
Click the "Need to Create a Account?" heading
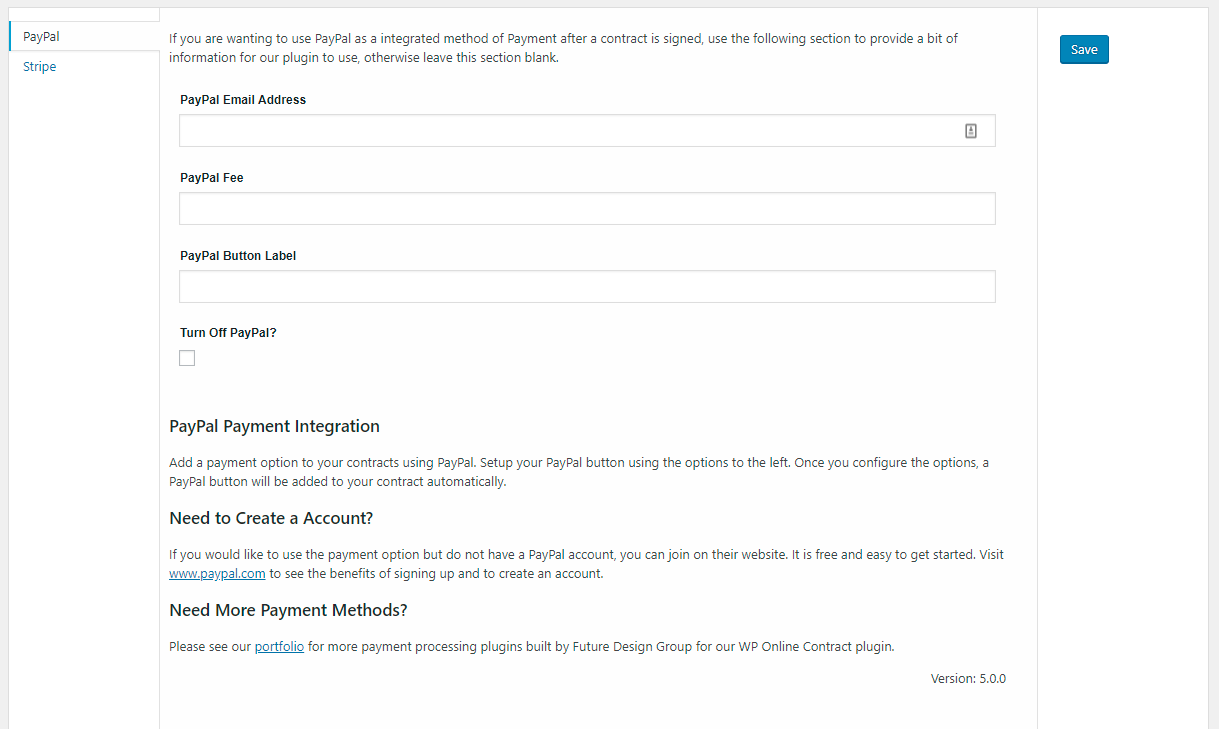[271, 518]
